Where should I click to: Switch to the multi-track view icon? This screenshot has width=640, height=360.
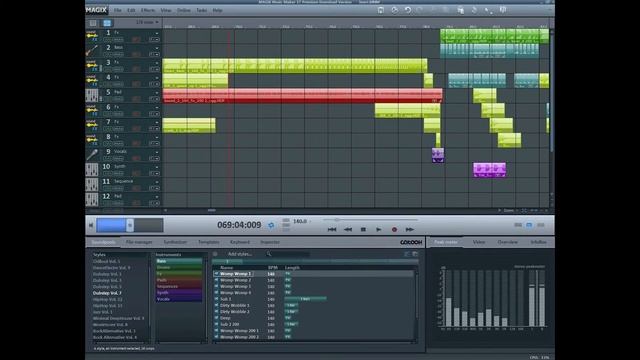click(107, 23)
